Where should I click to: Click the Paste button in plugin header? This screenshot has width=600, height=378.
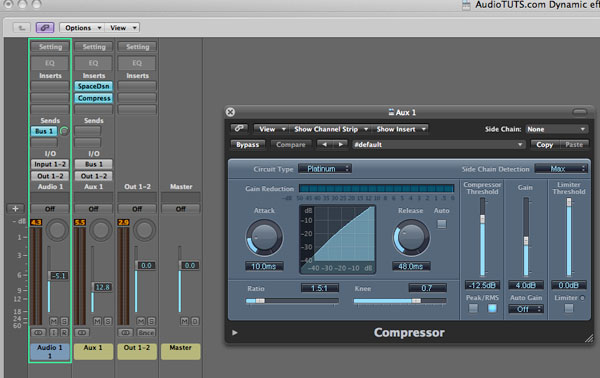click(574, 145)
